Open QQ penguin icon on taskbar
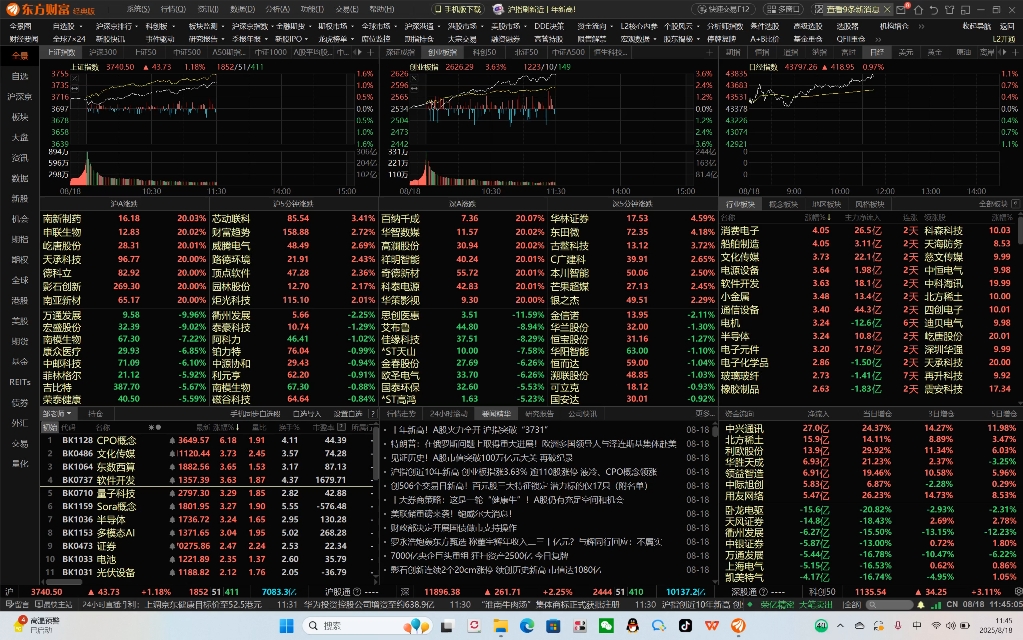 pyautogui.click(x=632, y=626)
